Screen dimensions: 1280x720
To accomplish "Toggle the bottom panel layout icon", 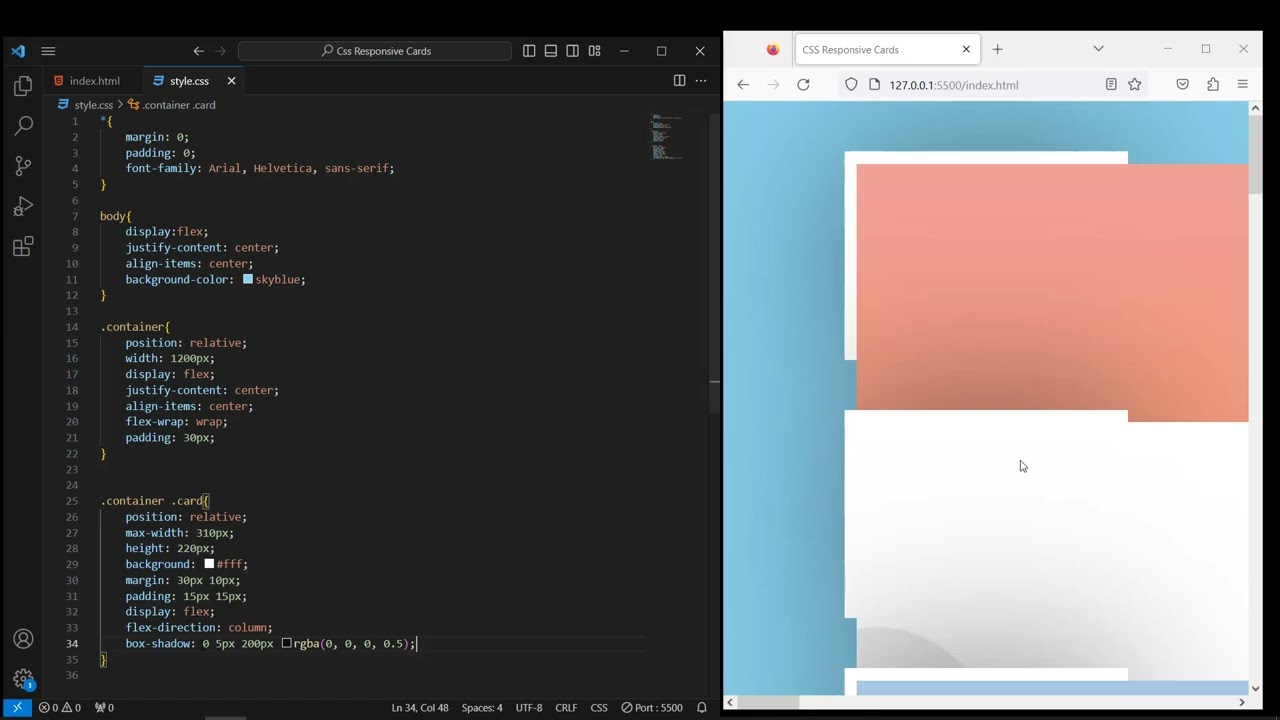I will tap(551, 51).
